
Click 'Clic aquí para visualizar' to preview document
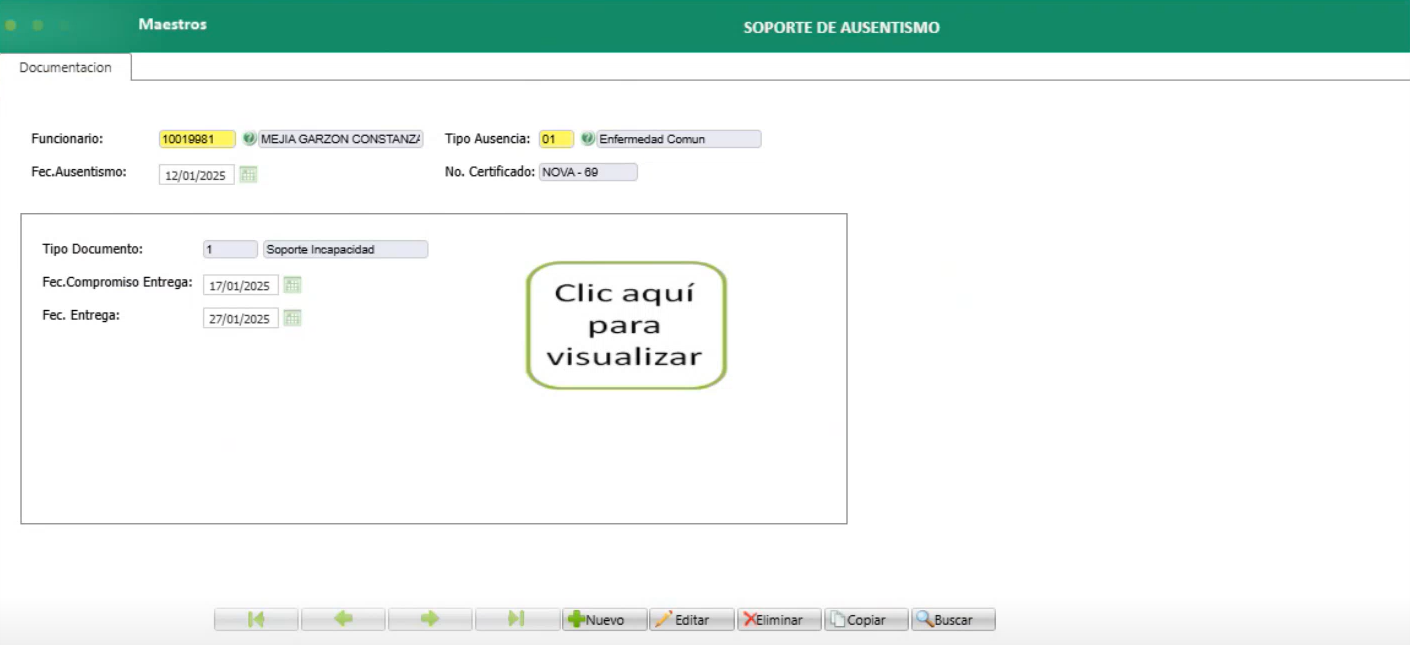[625, 325]
